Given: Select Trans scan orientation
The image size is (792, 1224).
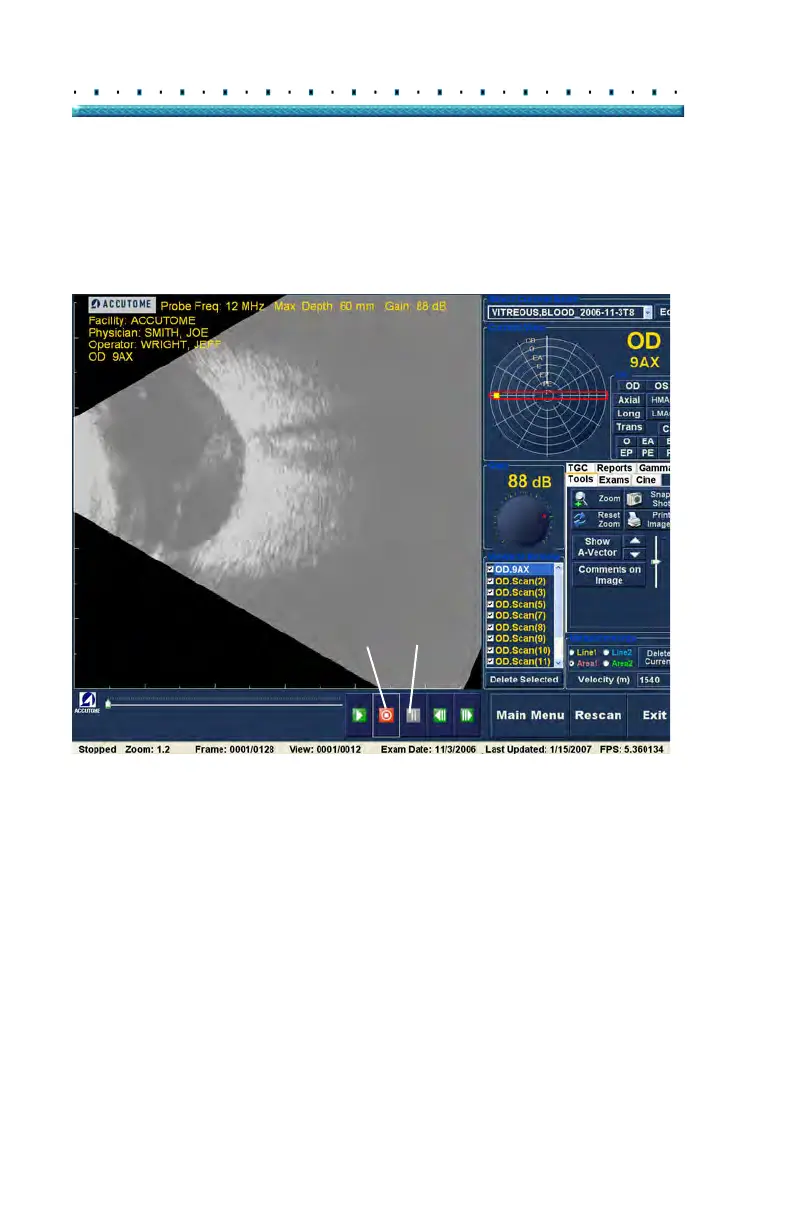Looking at the screenshot, I should click(629, 427).
